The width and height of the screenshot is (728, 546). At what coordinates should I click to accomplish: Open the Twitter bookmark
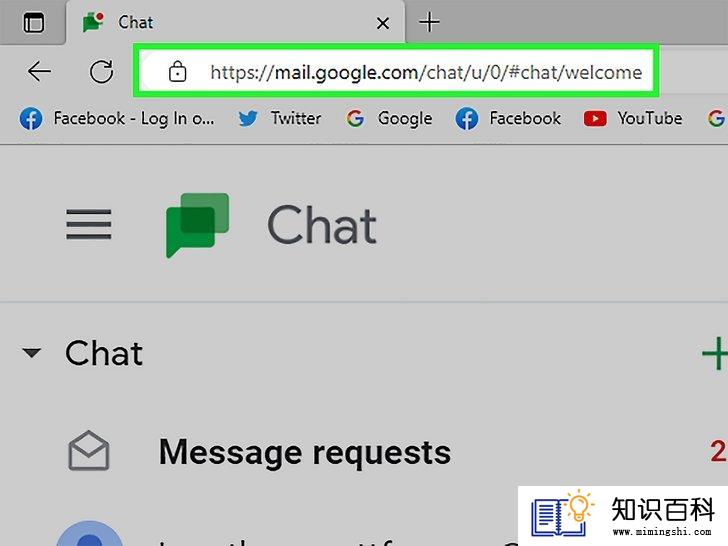pyautogui.click(x=280, y=118)
